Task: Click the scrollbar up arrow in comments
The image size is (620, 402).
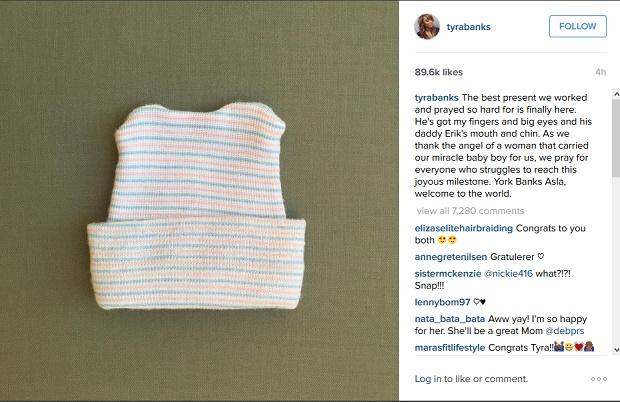Action: click(616, 94)
